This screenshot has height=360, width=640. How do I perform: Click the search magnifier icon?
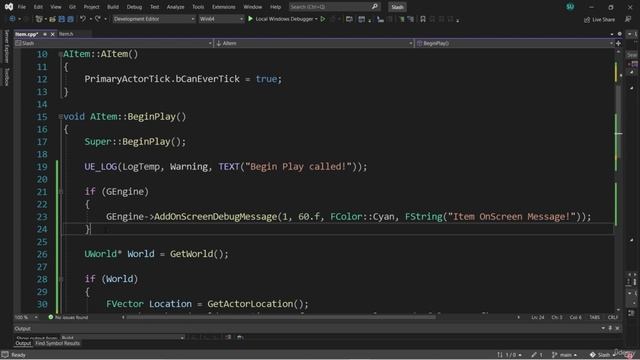click(375, 7)
